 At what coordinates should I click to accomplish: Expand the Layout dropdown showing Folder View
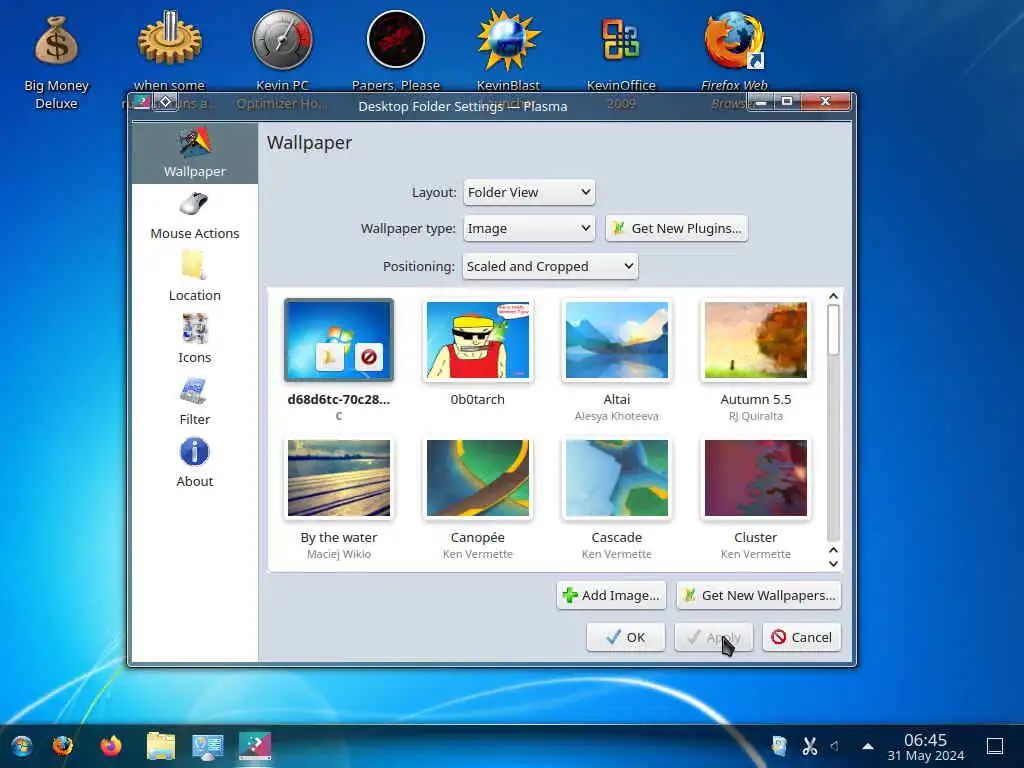point(529,192)
